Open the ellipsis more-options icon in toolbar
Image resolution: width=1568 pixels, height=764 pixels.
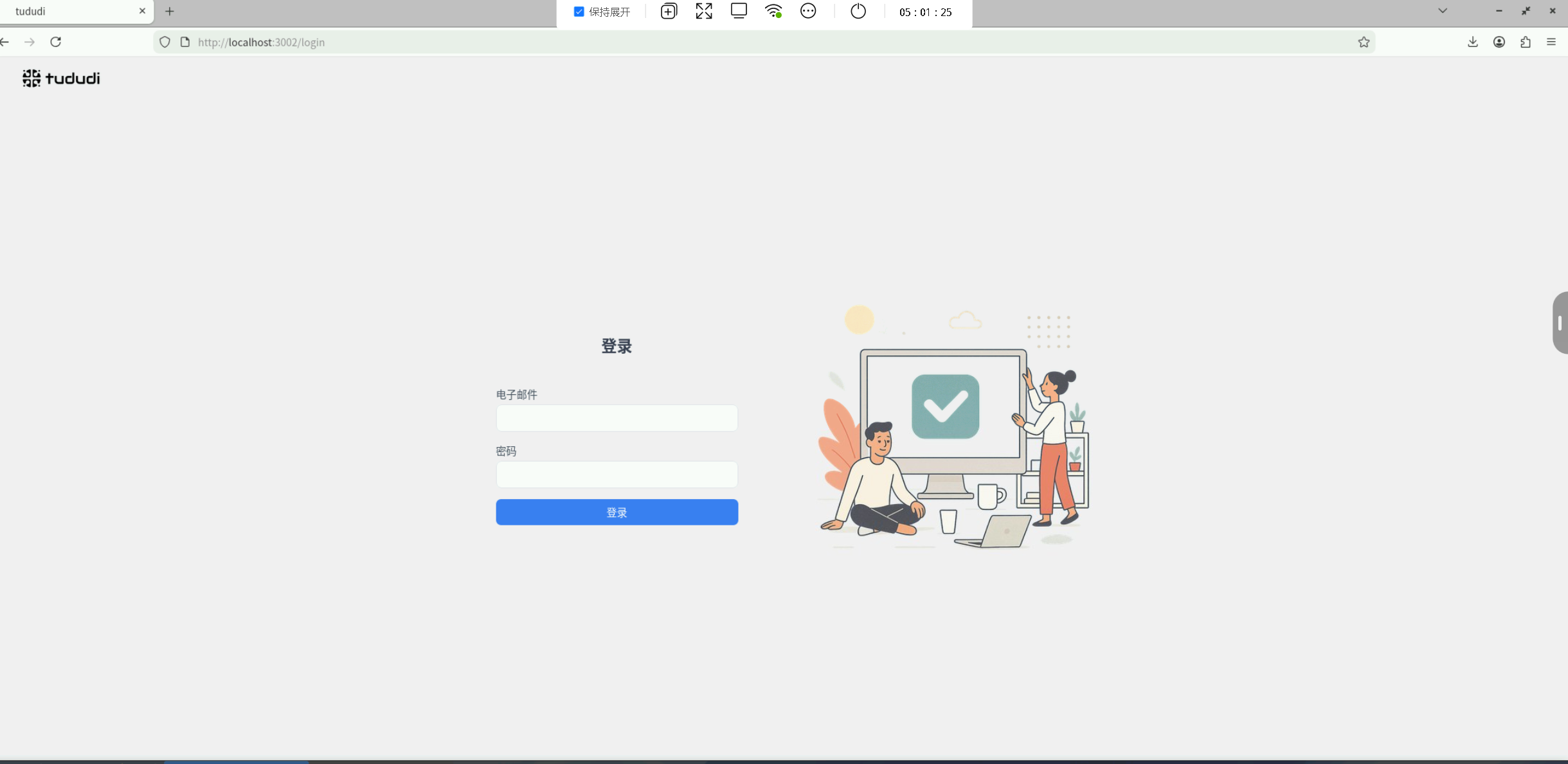tap(807, 11)
